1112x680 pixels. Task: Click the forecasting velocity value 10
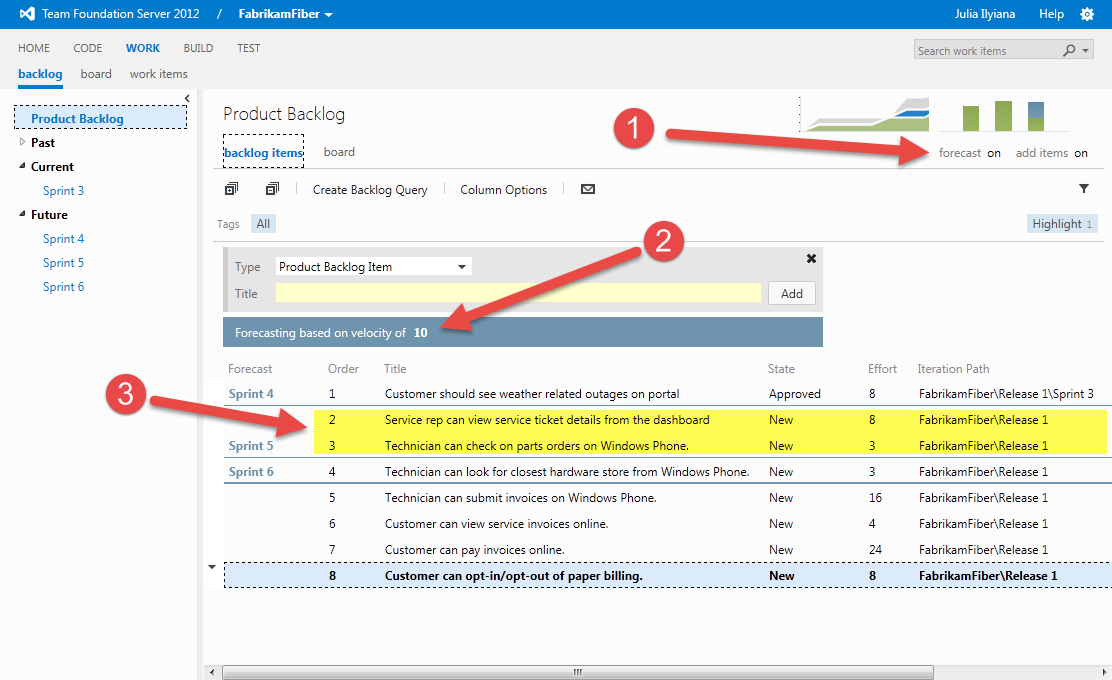(x=421, y=333)
